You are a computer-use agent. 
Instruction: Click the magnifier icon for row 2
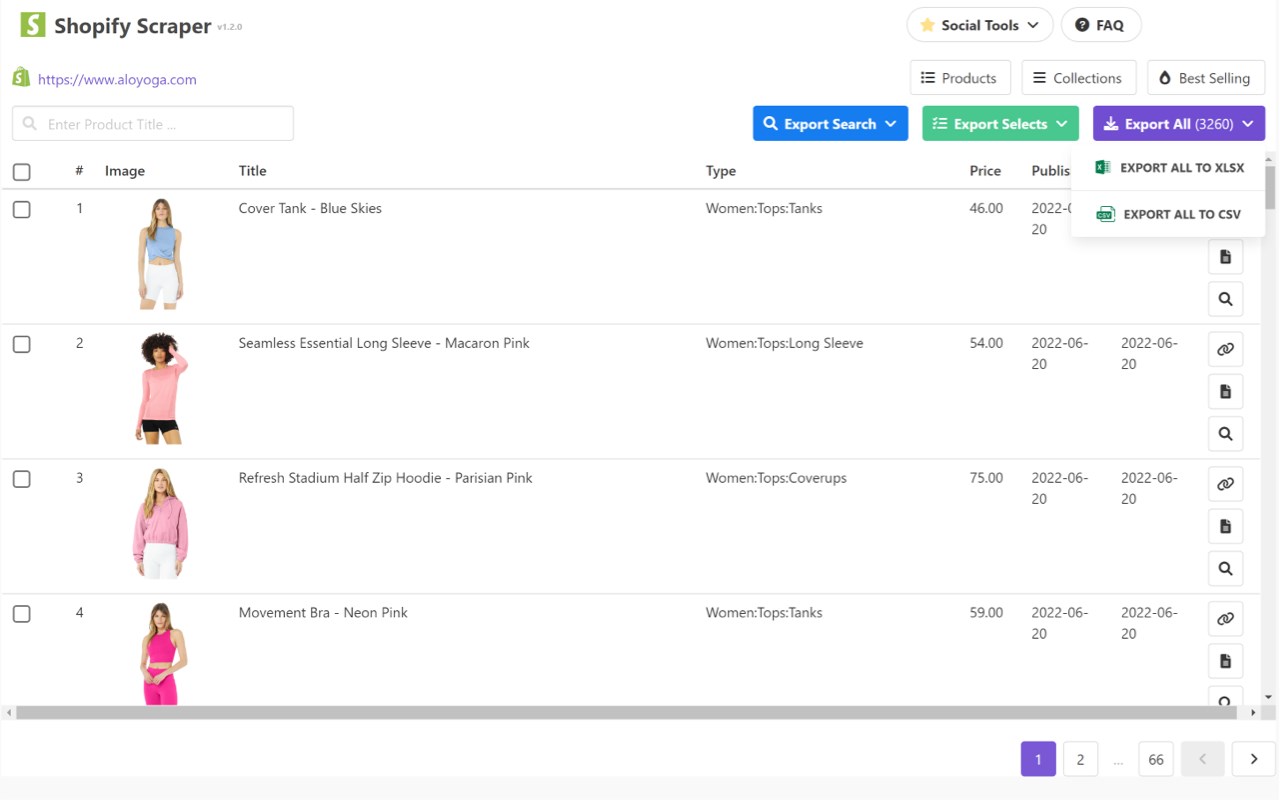click(x=1225, y=434)
